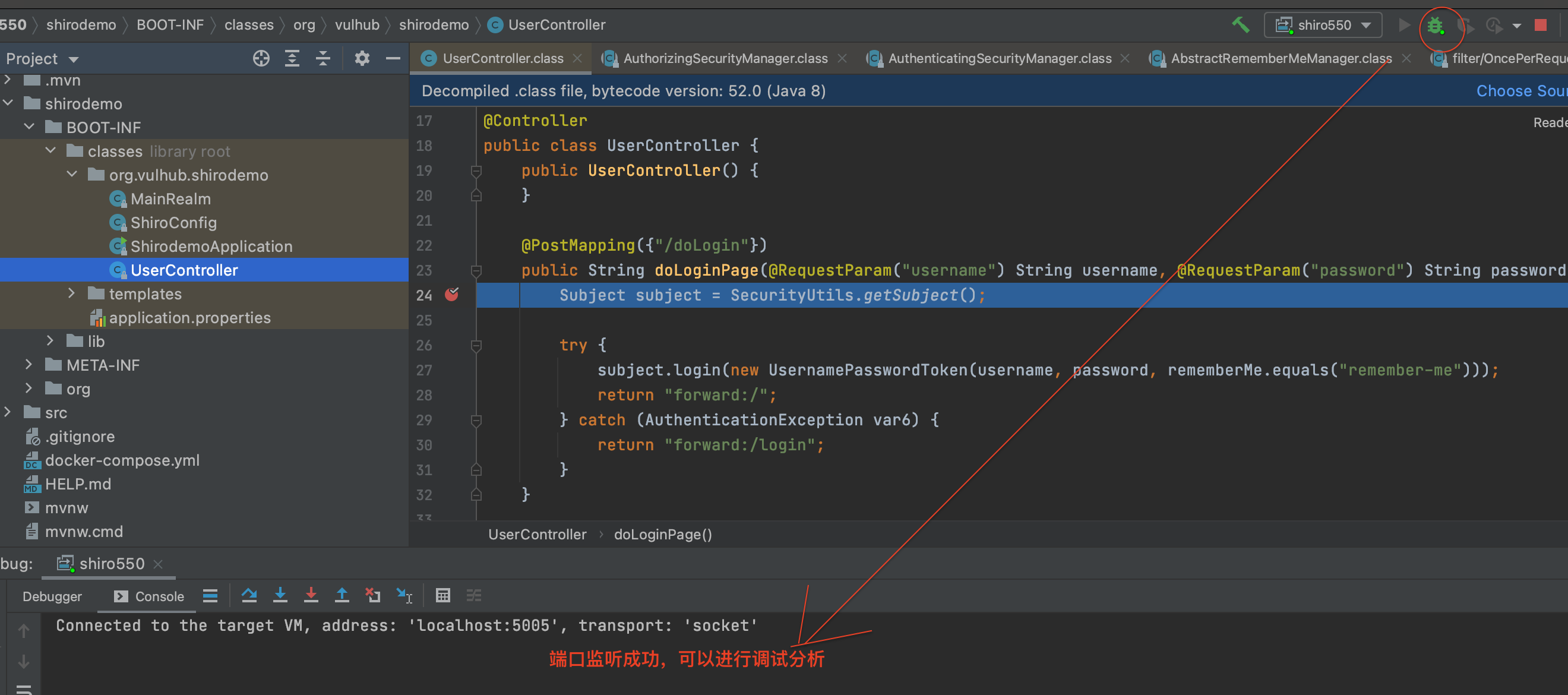Viewport: 1568px width, 695px height.
Task: Toggle the breakpoint on line 24
Action: (x=451, y=295)
